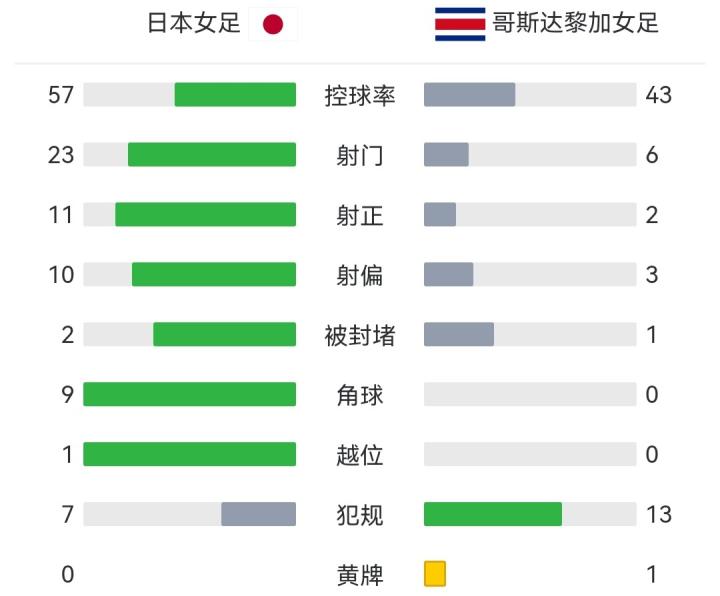
Task: Click Costa Rica's gray possession bar
Action: point(469,95)
